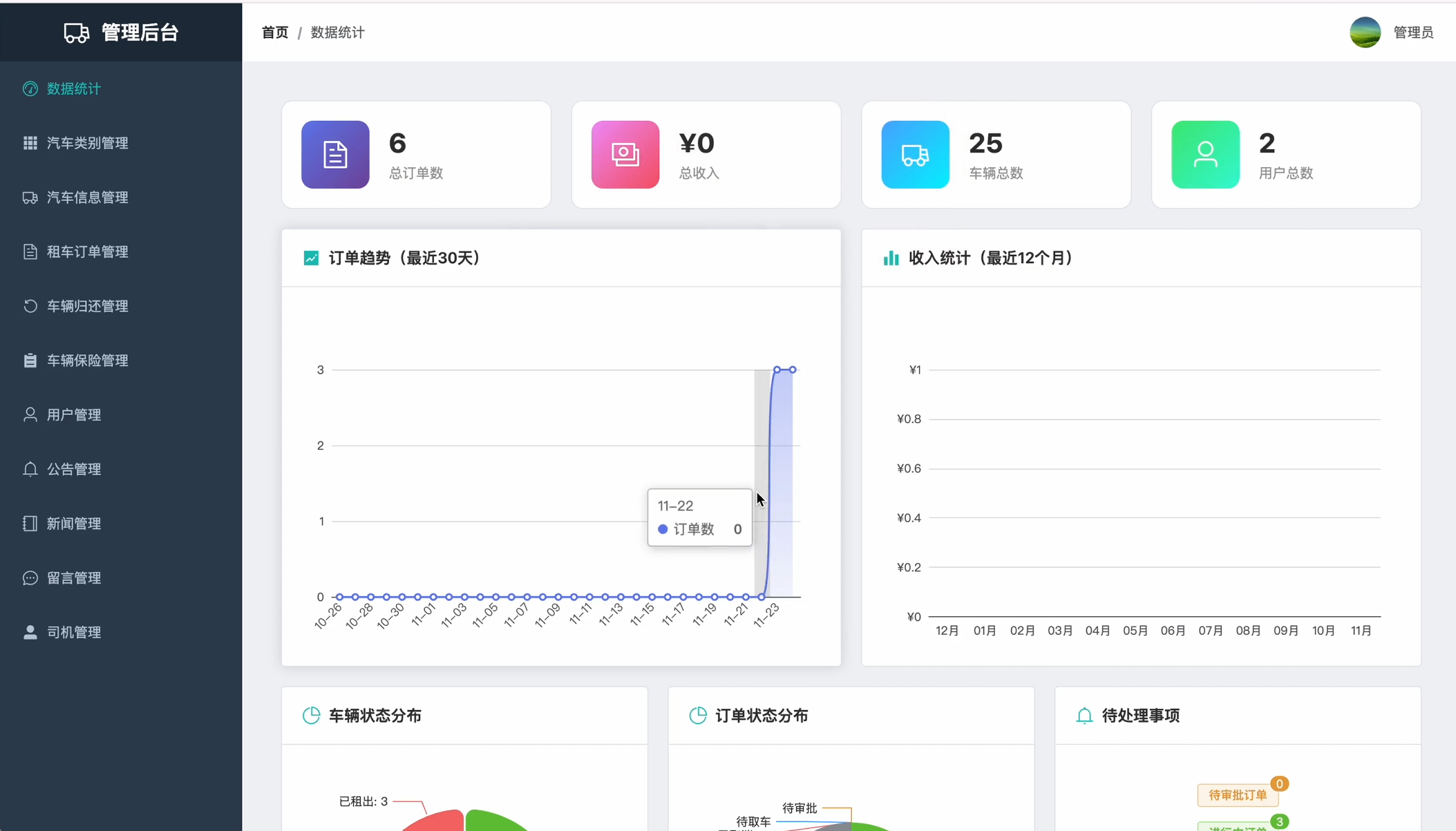Click the purple document icon for 总订单数
1456x831 pixels.
pos(335,155)
